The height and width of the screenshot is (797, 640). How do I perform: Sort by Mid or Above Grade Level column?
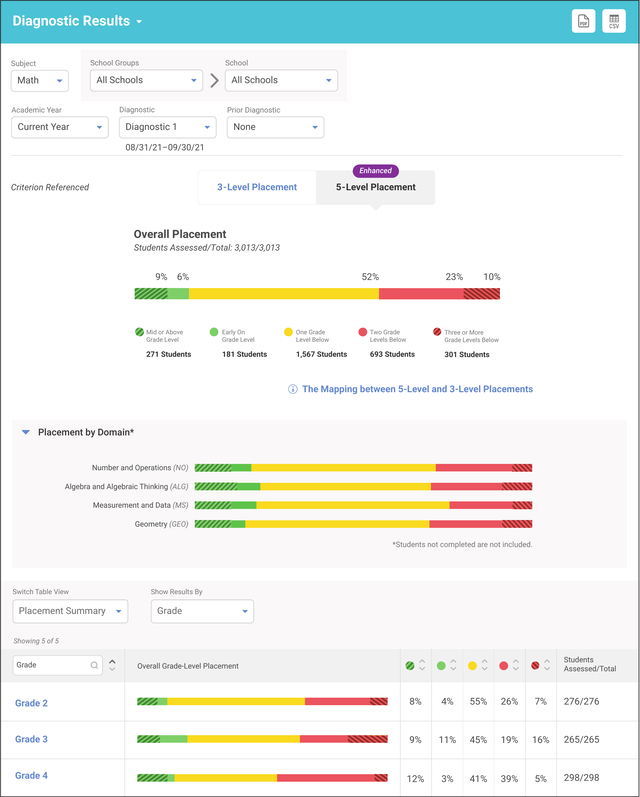422,665
